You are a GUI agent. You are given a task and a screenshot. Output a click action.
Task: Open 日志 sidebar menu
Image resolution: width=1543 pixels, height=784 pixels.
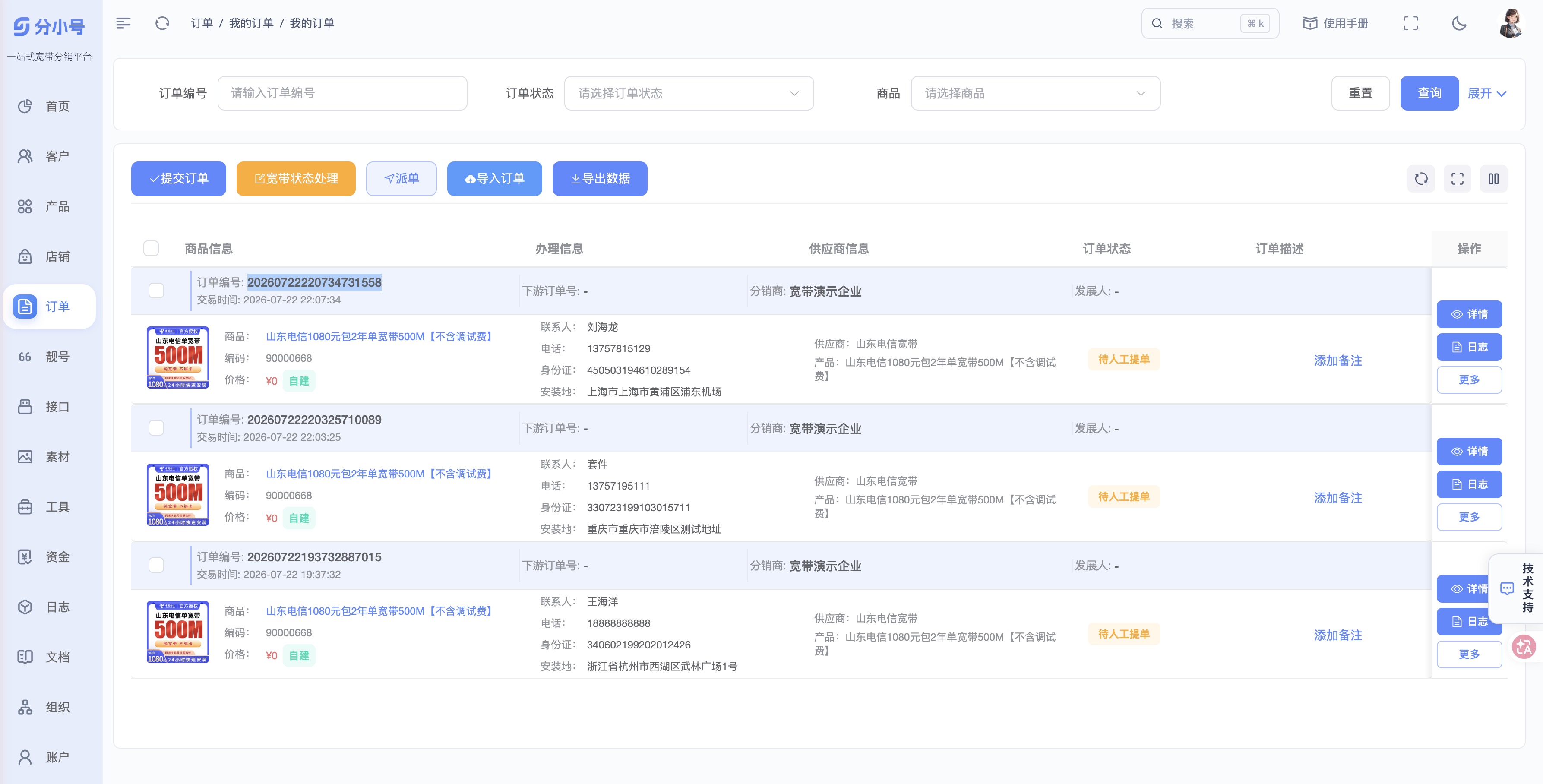pos(49,607)
